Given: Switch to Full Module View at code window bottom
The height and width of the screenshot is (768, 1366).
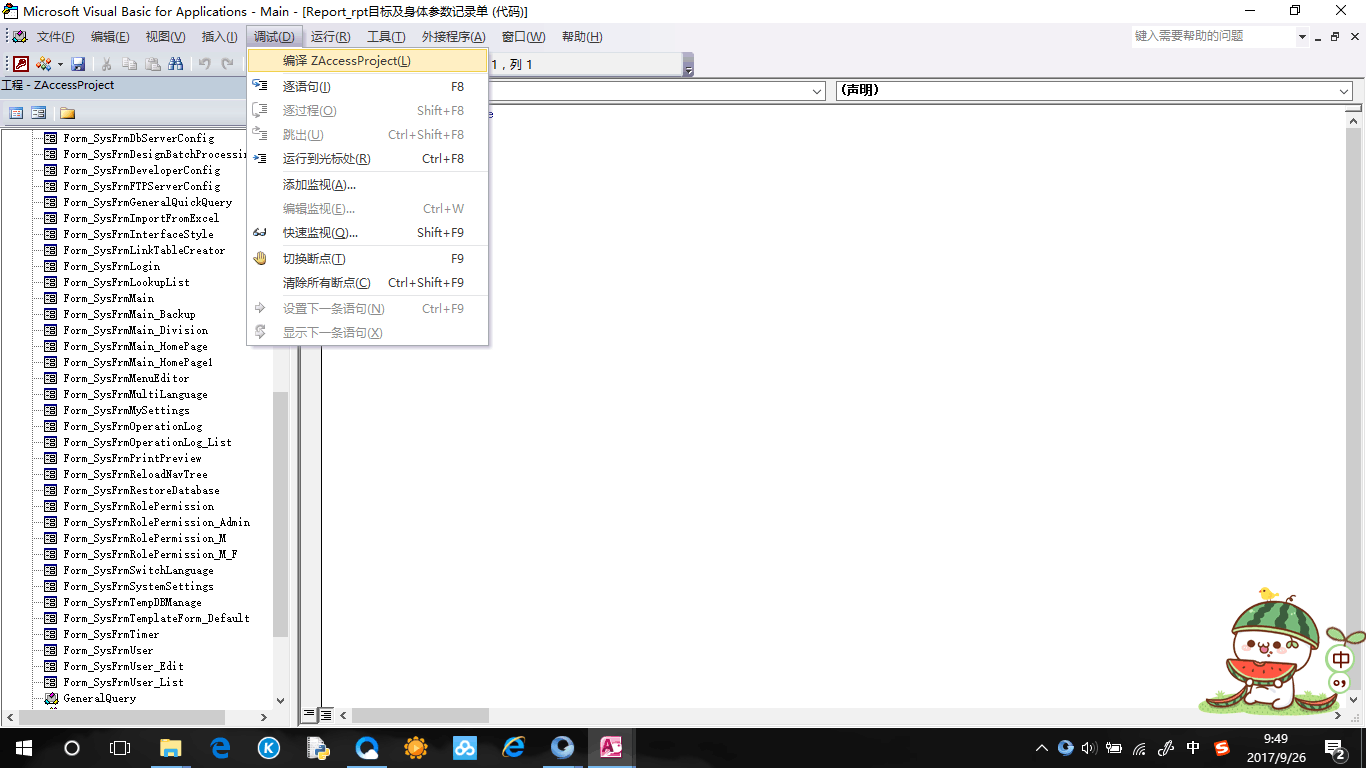Looking at the screenshot, I should coord(326,715).
